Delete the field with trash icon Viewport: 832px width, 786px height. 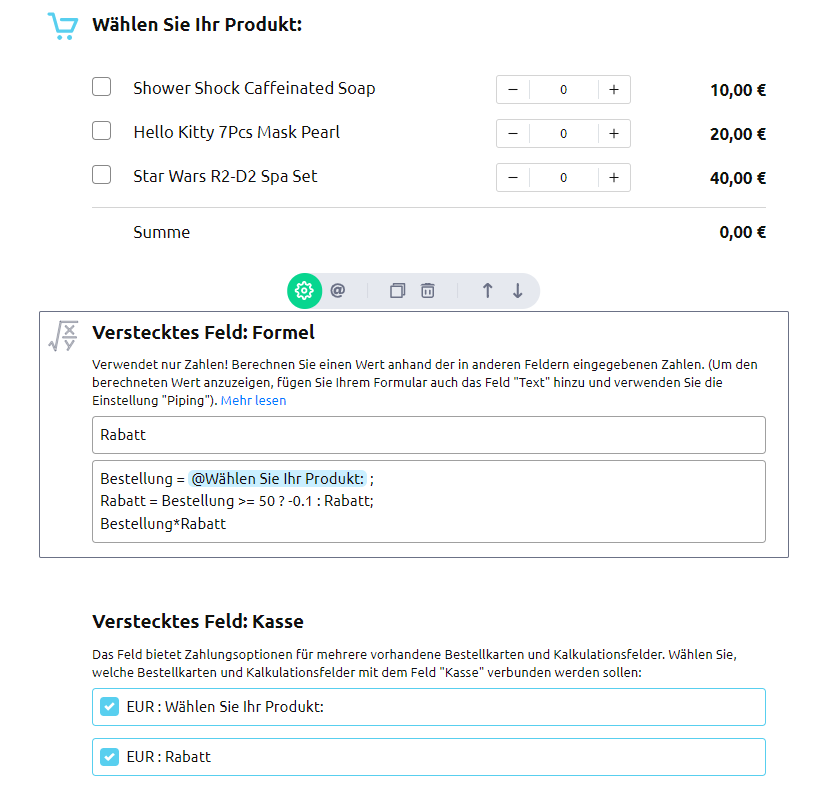pyautogui.click(x=428, y=291)
